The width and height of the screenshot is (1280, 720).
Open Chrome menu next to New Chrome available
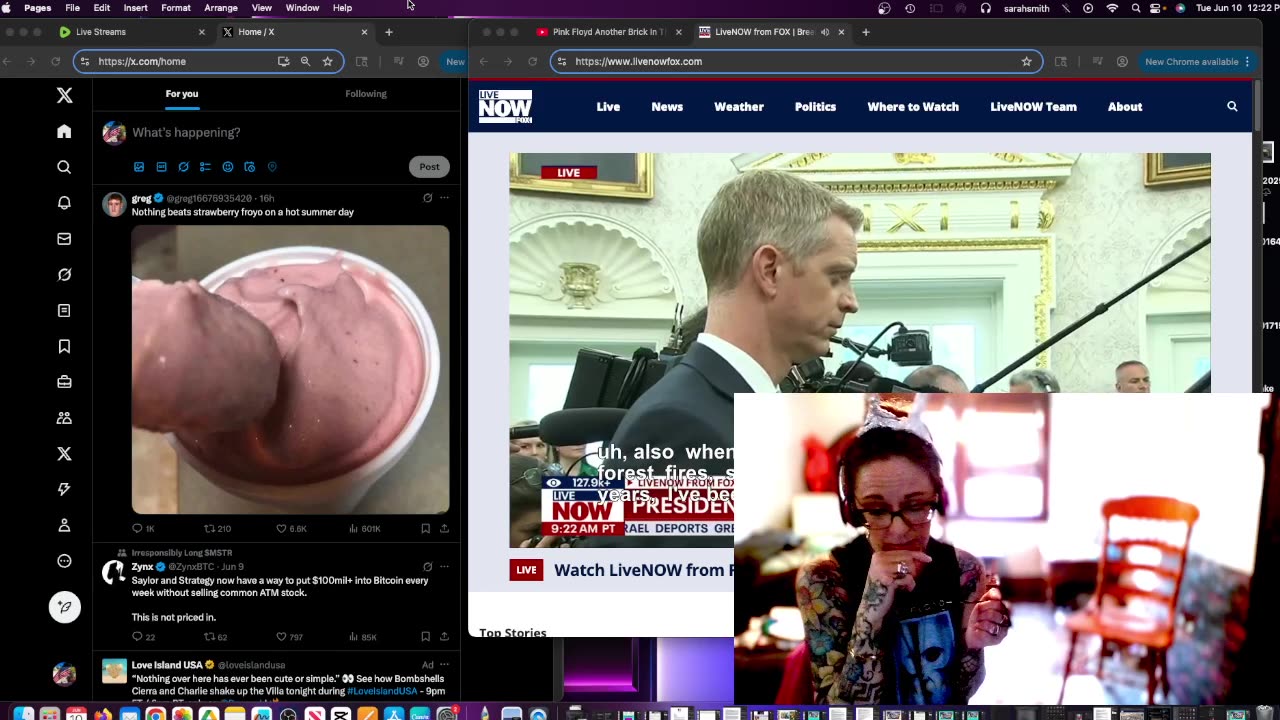coord(1247,61)
